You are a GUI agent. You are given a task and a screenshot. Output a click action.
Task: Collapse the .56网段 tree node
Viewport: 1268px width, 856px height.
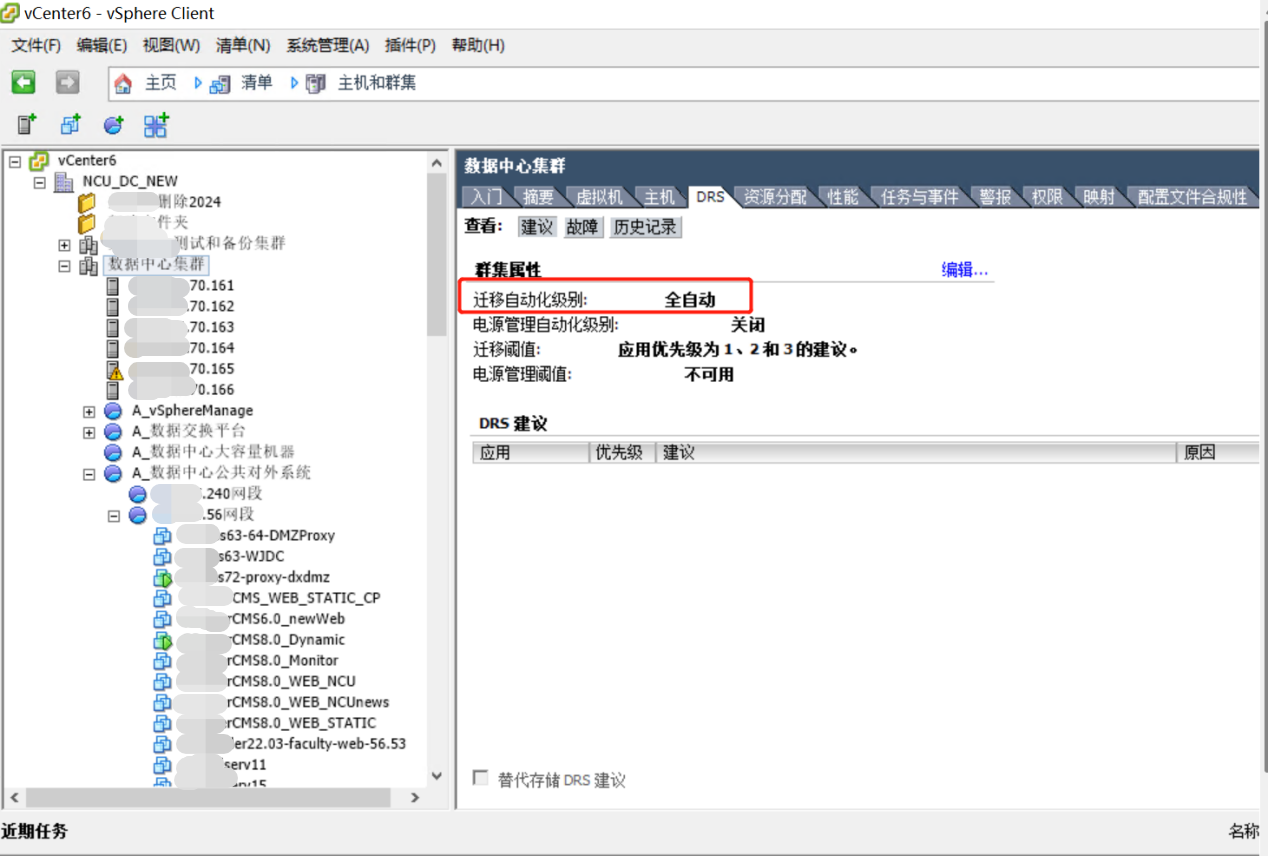113,515
